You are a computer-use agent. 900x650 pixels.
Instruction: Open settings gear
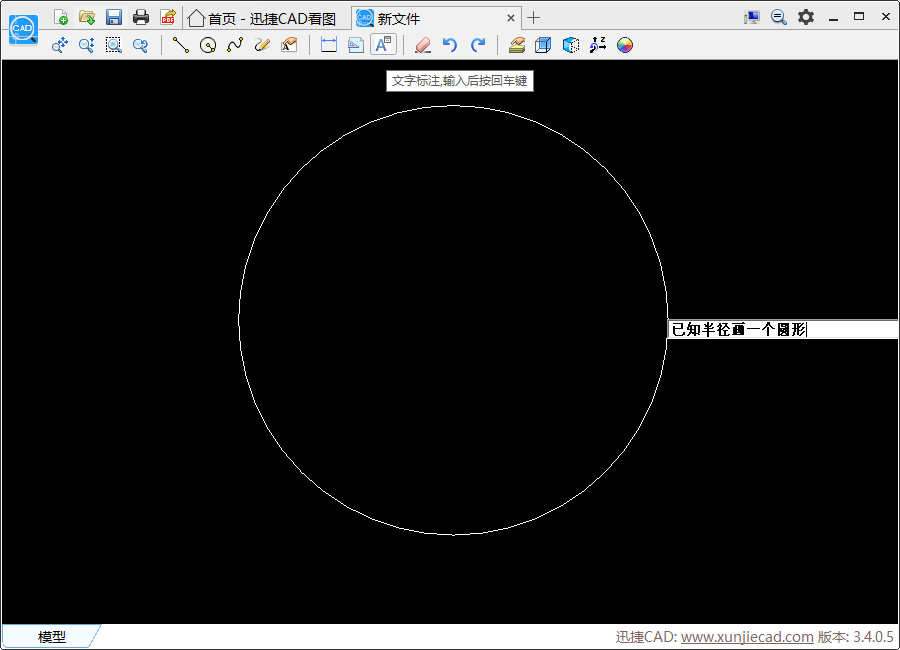[x=806, y=17]
